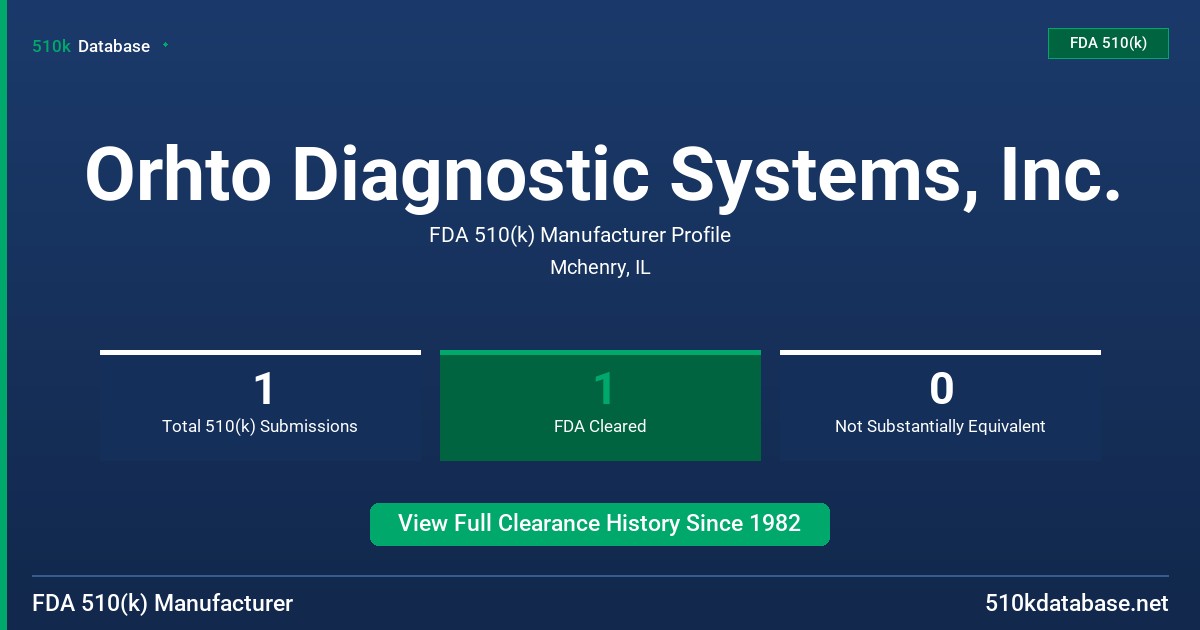Select the FDA Cleared card
The image size is (1200, 630).
click(600, 406)
